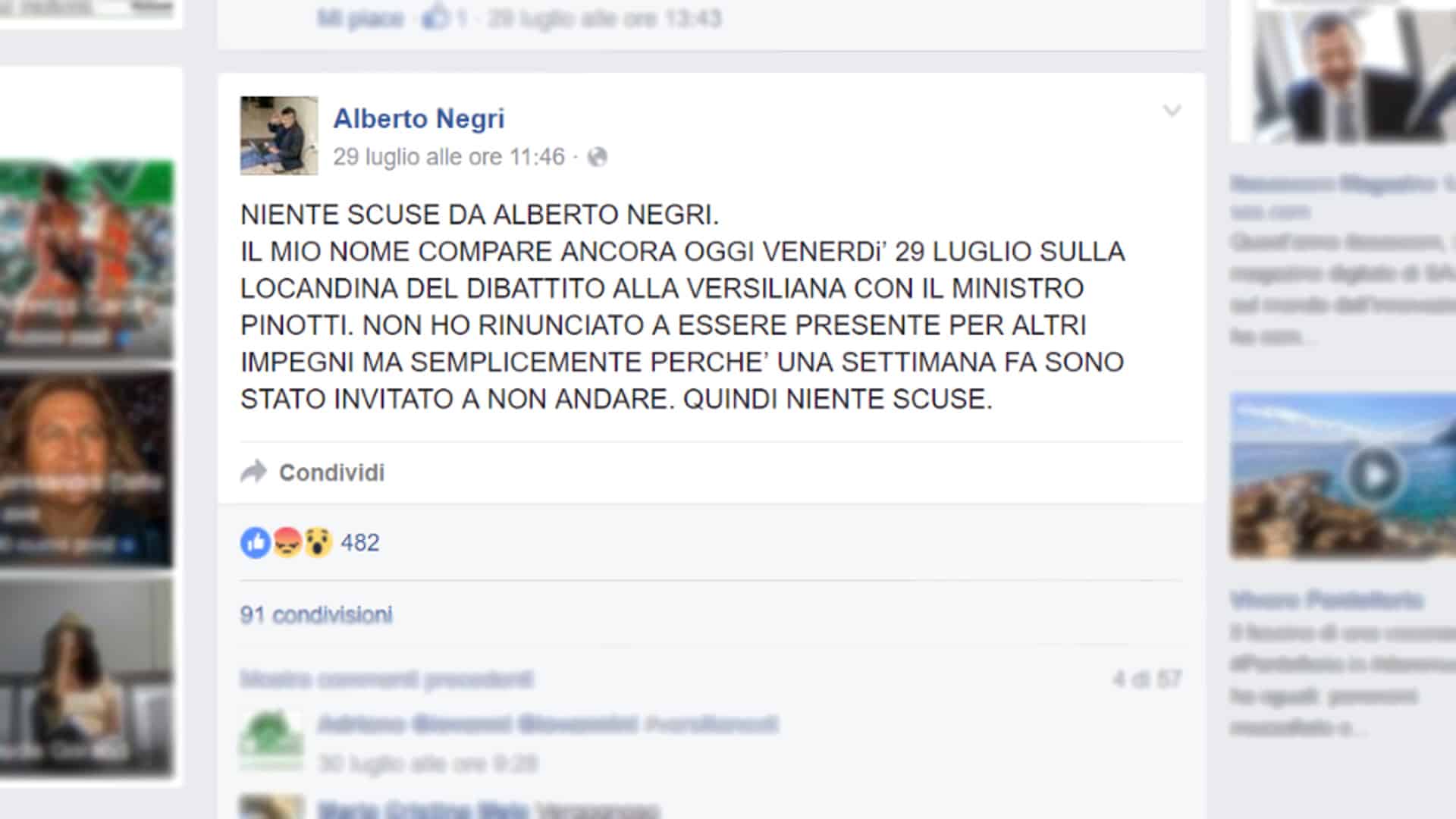1456x819 pixels.
Task: Click the Alberto Negri author name link
Action: click(x=419, y=119)
